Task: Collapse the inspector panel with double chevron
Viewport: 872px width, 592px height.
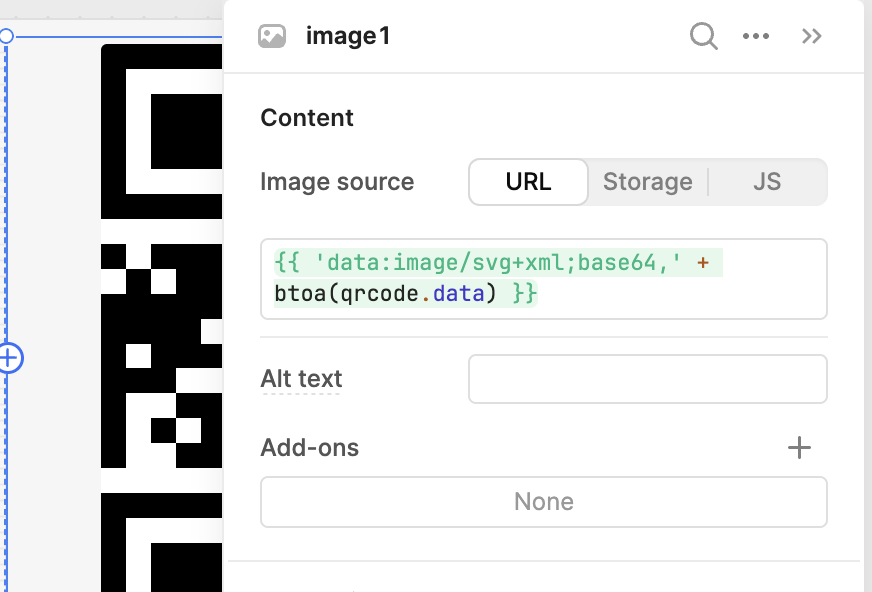Action: pyautogui.click(x=812, y=37)
